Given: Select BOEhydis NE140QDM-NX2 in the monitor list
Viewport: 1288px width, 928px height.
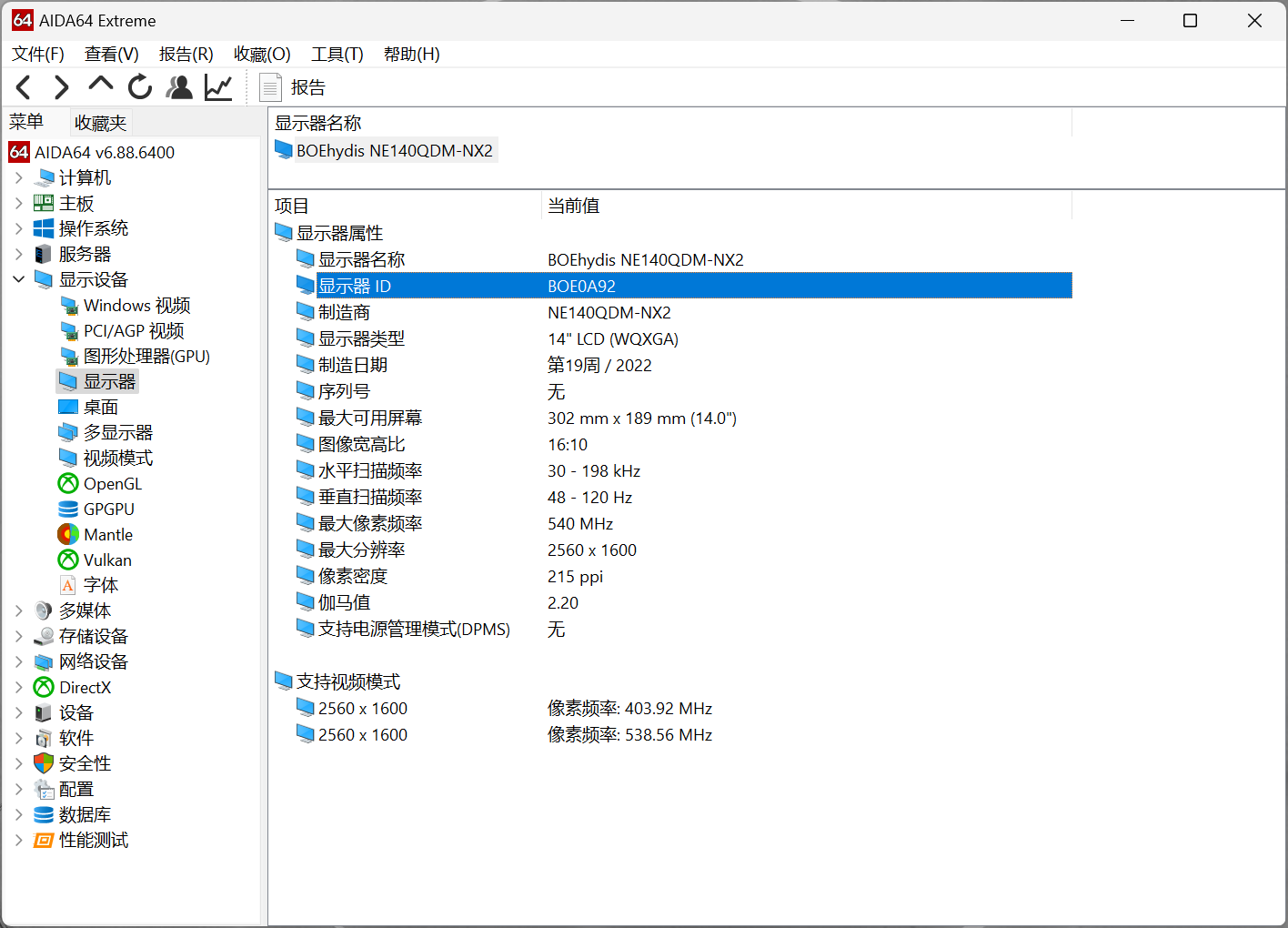Looking at the screenshot, I should (x=385, y=150).
